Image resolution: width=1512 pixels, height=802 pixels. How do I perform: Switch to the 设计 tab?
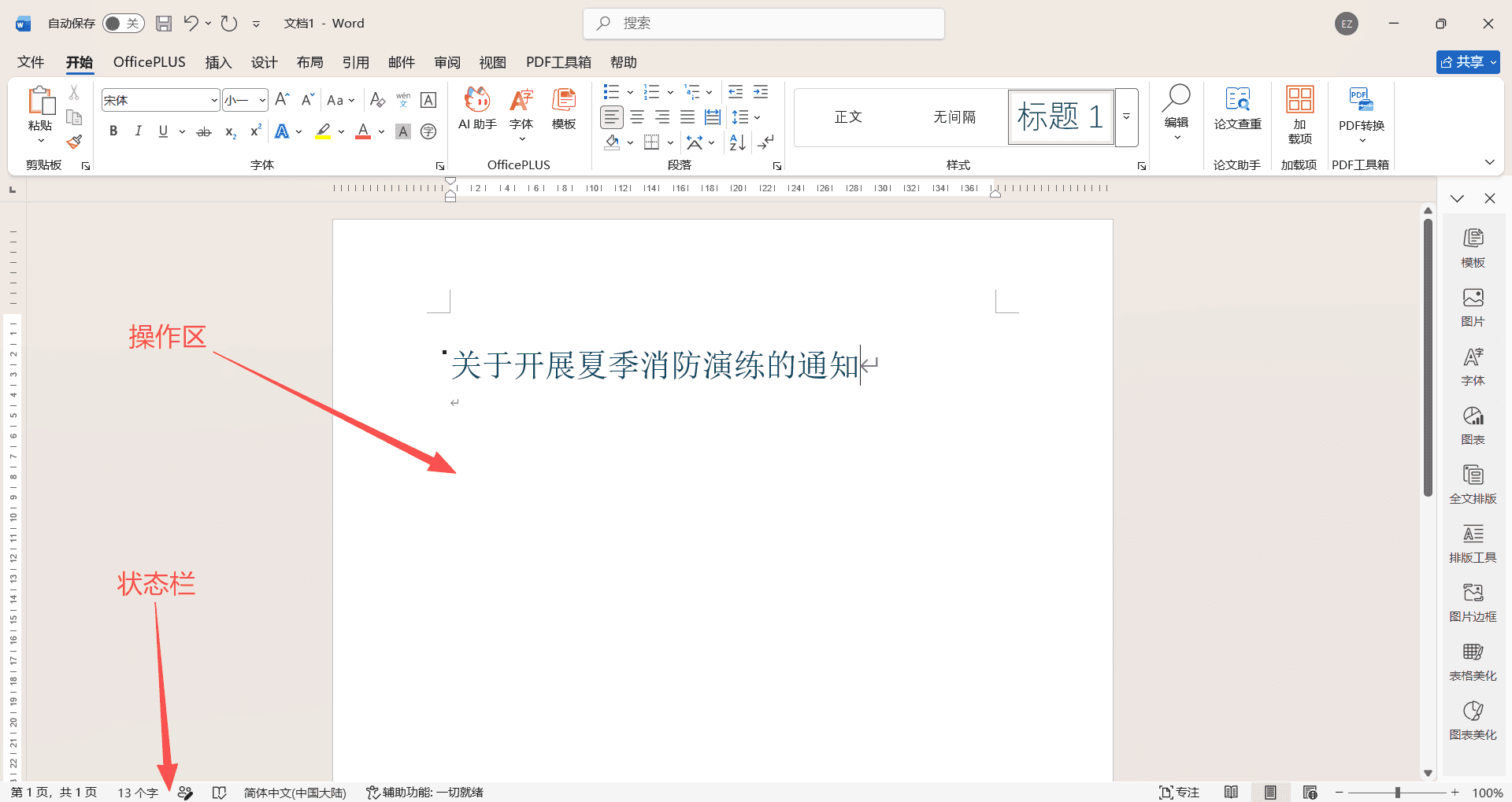pyautogui.click(x=264, y=62)
